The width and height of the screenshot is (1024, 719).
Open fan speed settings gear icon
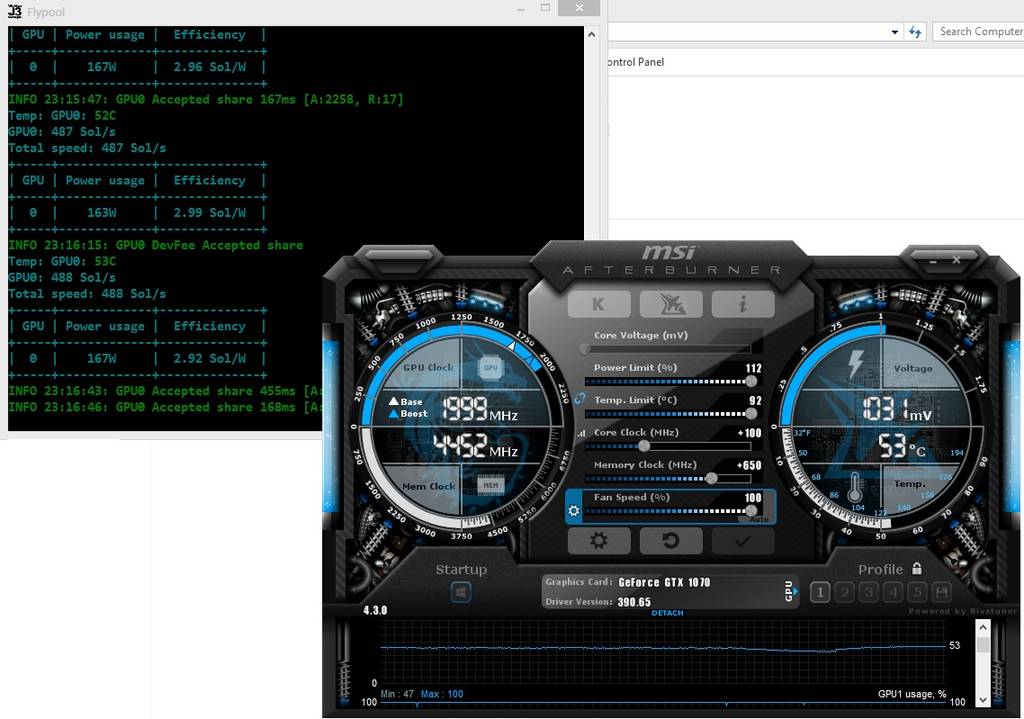574,511
